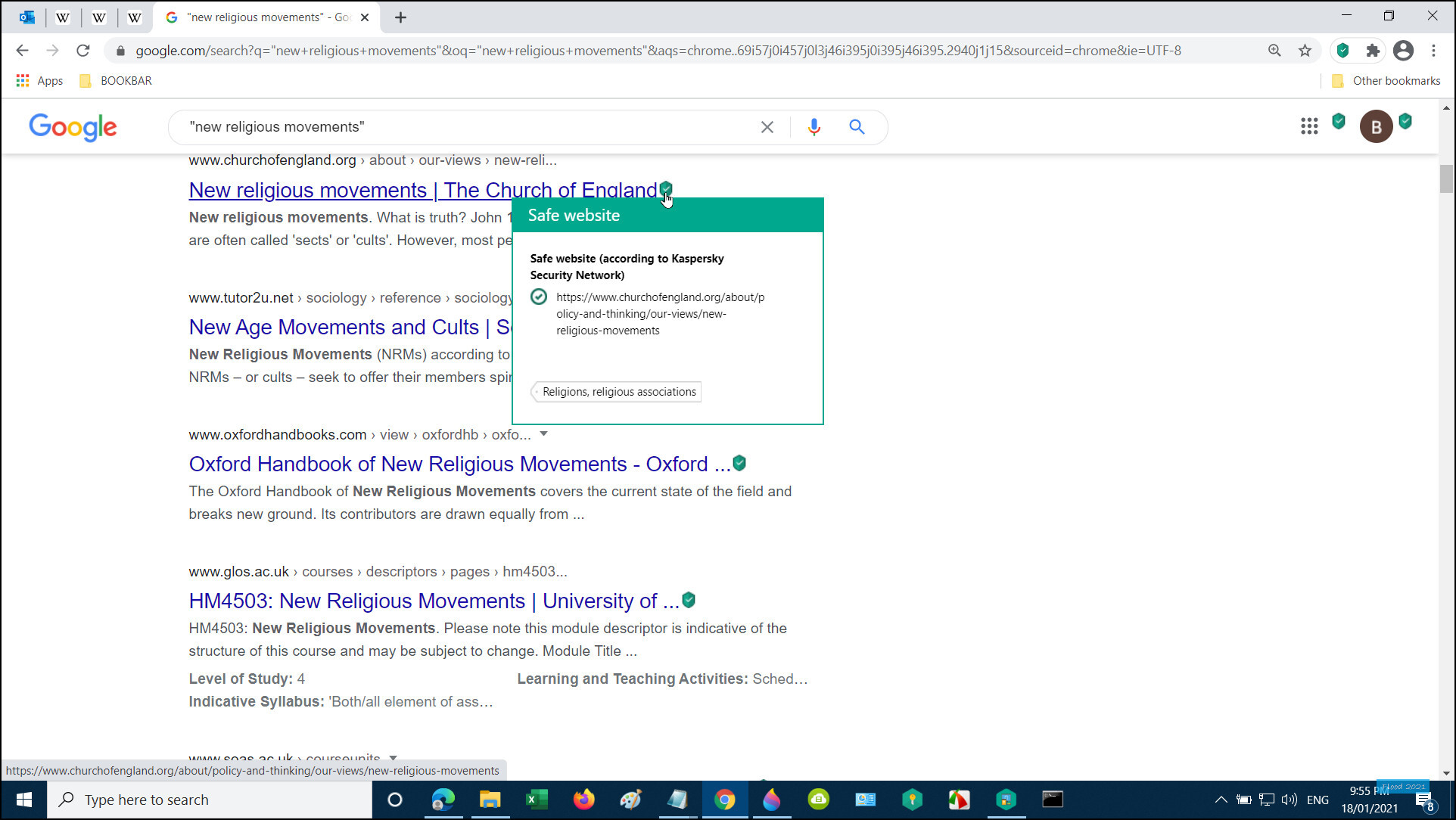
Task: Open the HM4503 New Religious Movements link
Action: click(x=434, y=601)
